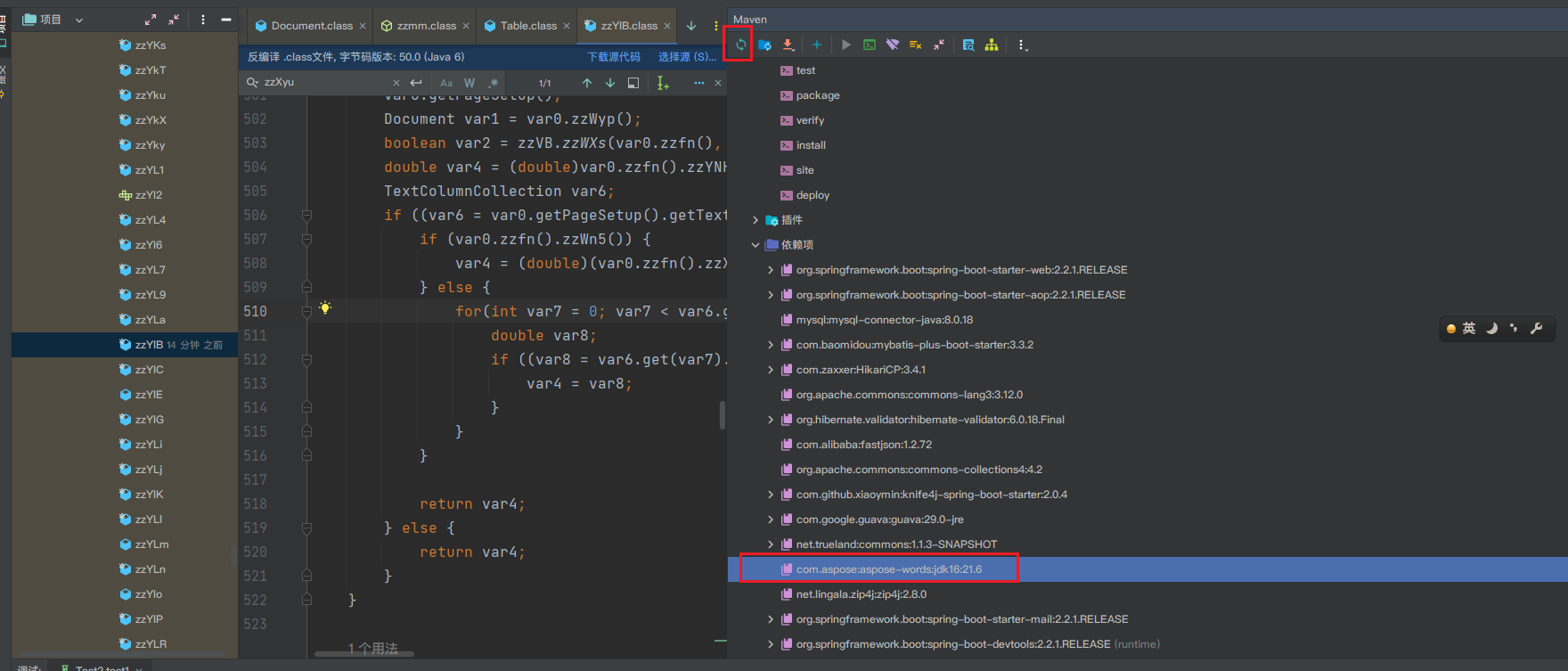
Task: Click the light bulb on line 510
Action: click(325, 308)
